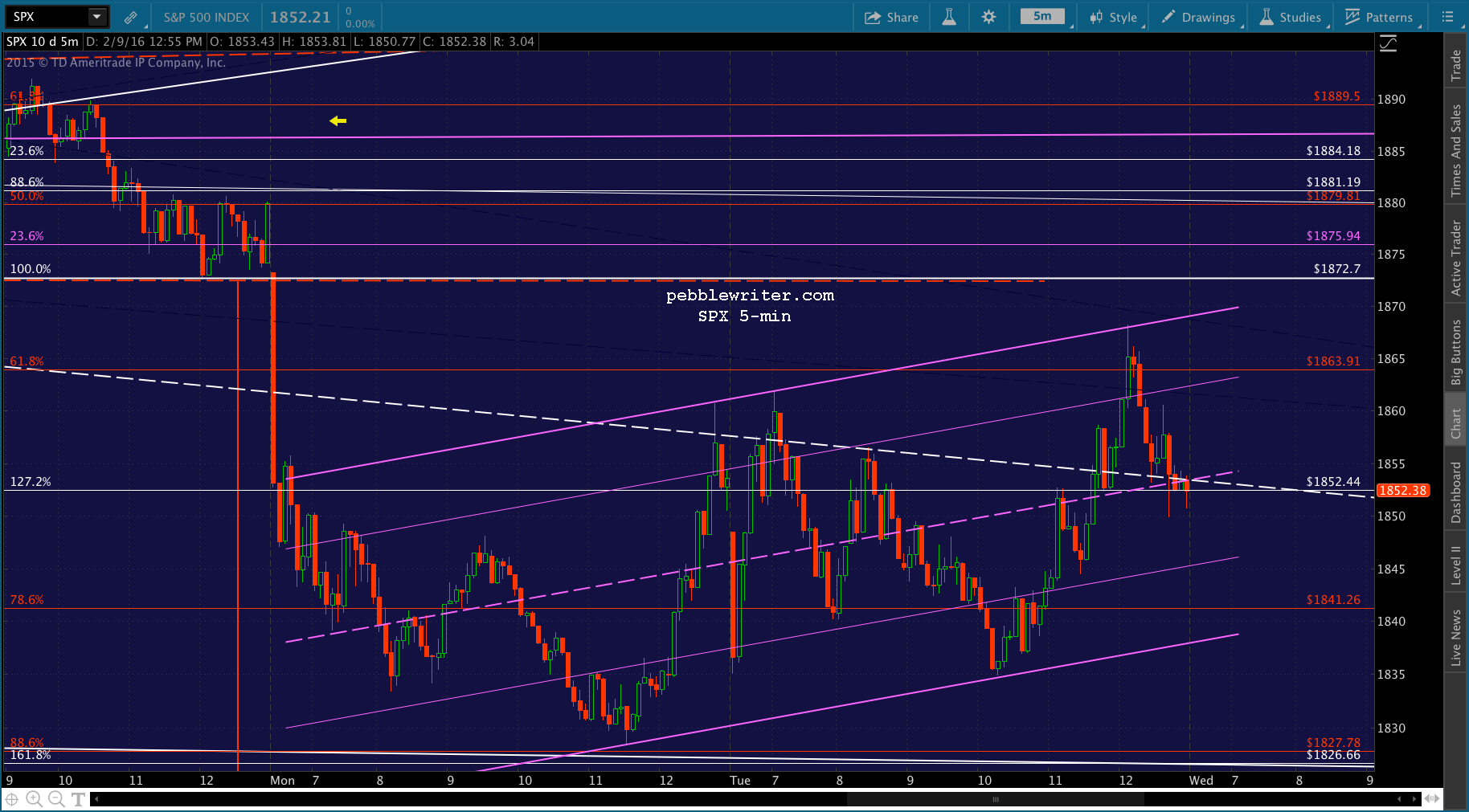Select the text annotation T tool
1469x812 pixels.
pyautogui.click(x=78, y=798)
